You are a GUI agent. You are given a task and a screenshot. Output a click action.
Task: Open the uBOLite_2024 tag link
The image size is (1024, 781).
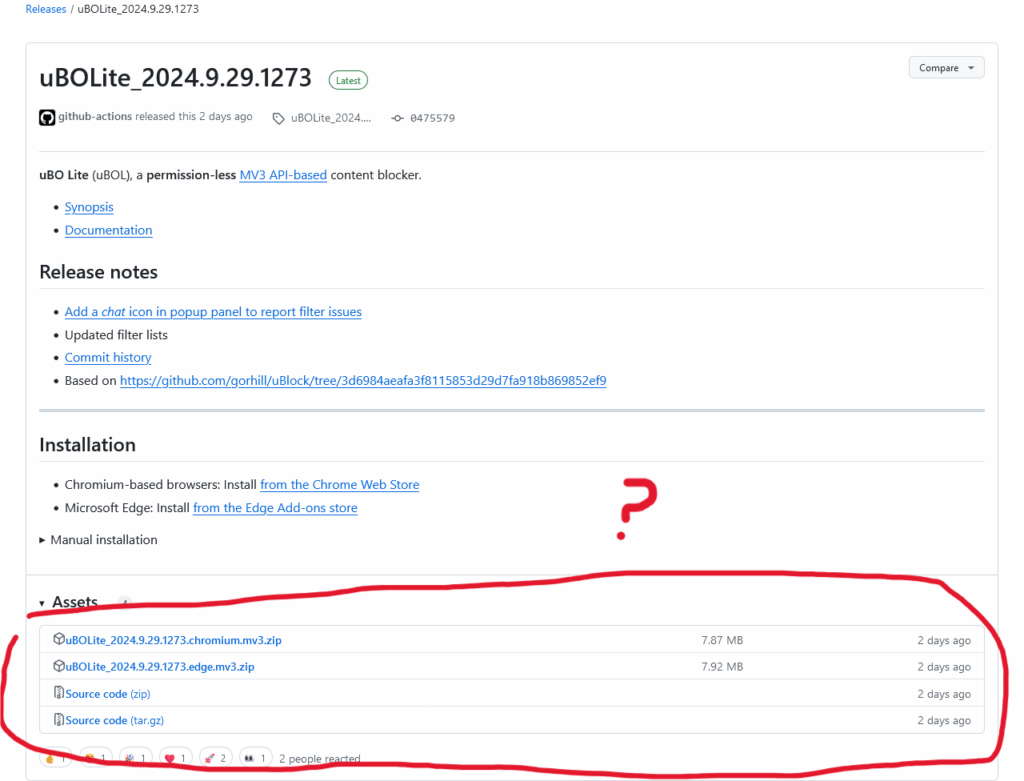331,118
